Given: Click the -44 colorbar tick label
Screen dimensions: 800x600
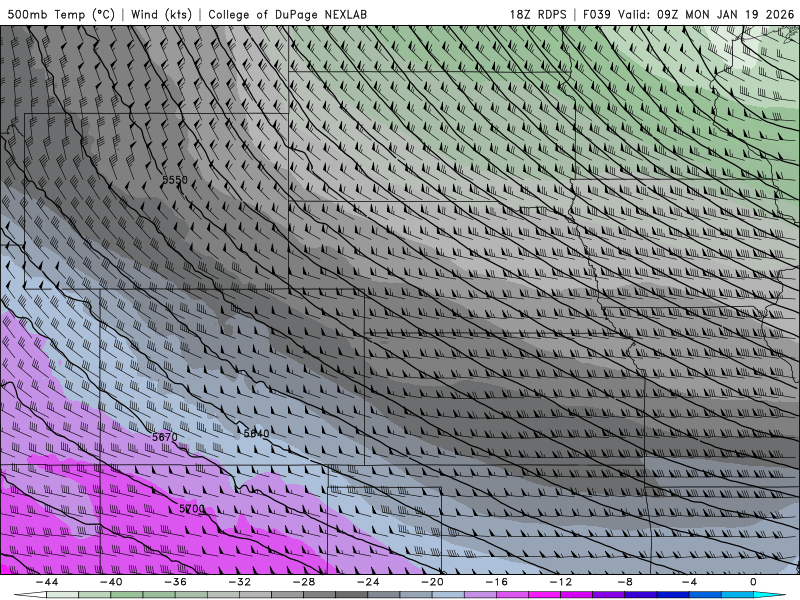Looking at the screenshot, I should [x=46, y=582].
